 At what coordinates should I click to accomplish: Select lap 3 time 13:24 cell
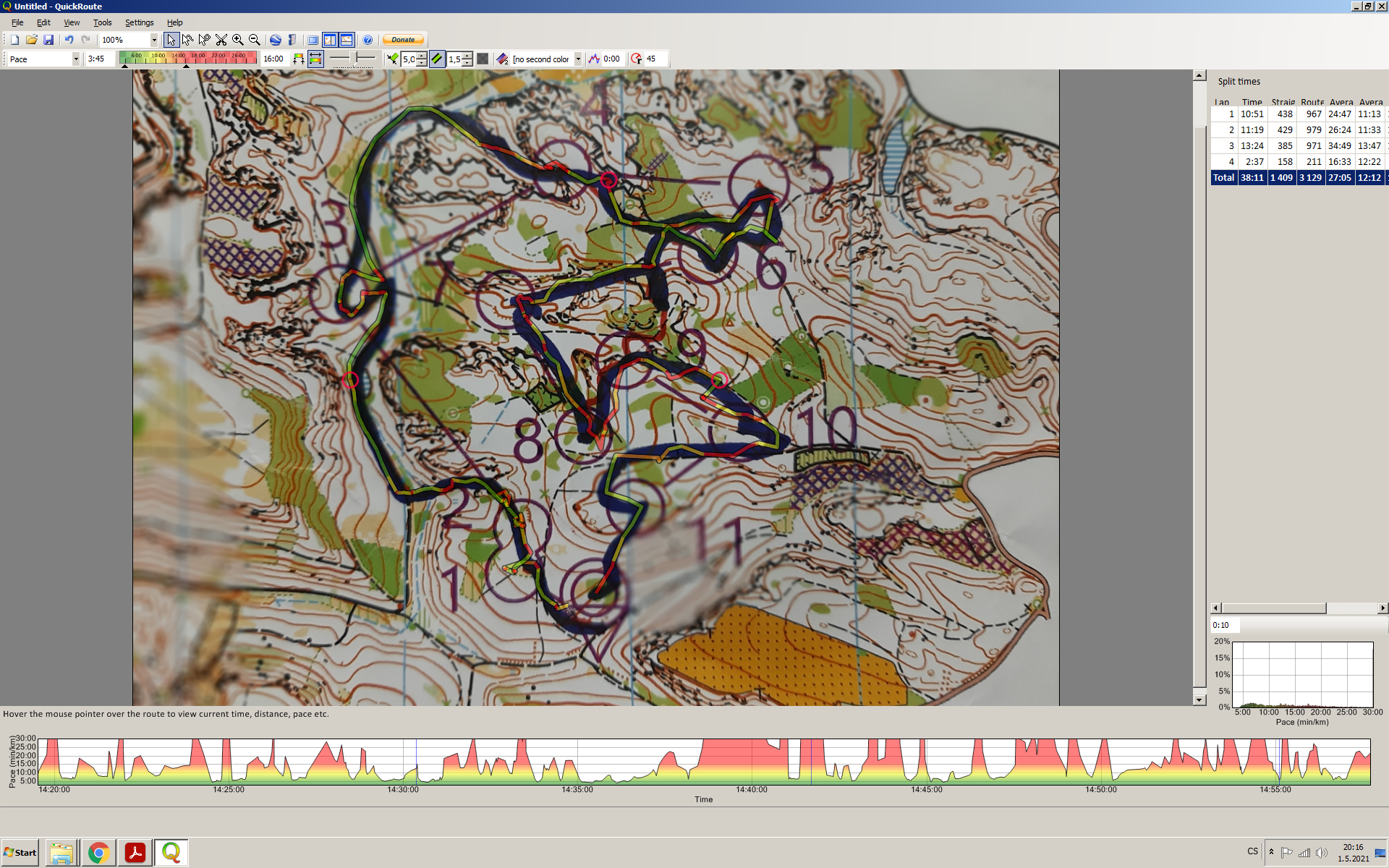(x=1252, y=146)
